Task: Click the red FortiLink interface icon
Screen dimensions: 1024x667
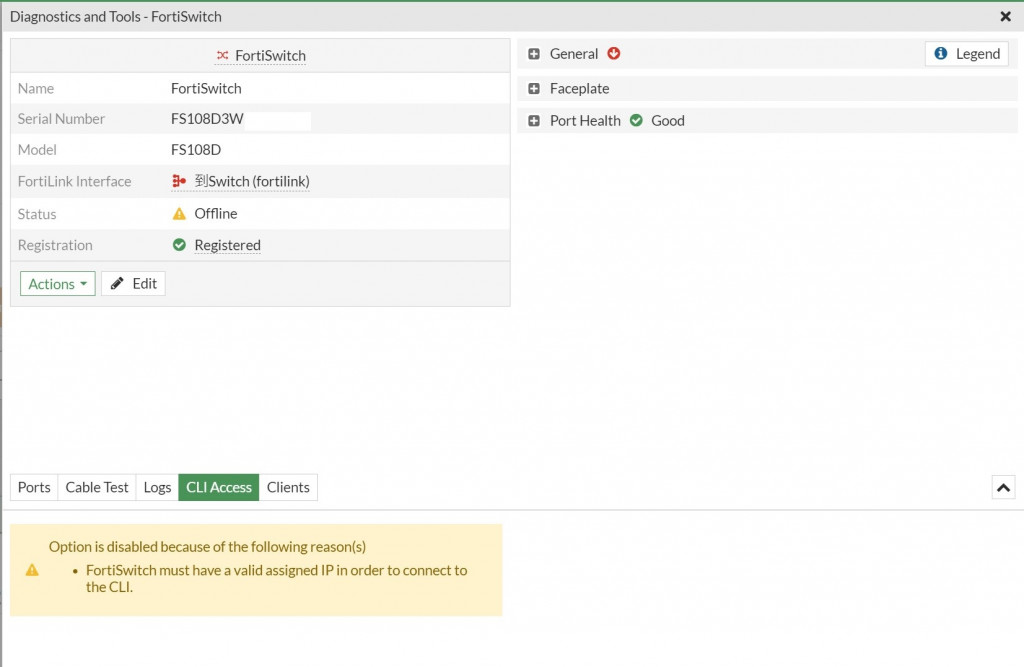Action: 179,181
